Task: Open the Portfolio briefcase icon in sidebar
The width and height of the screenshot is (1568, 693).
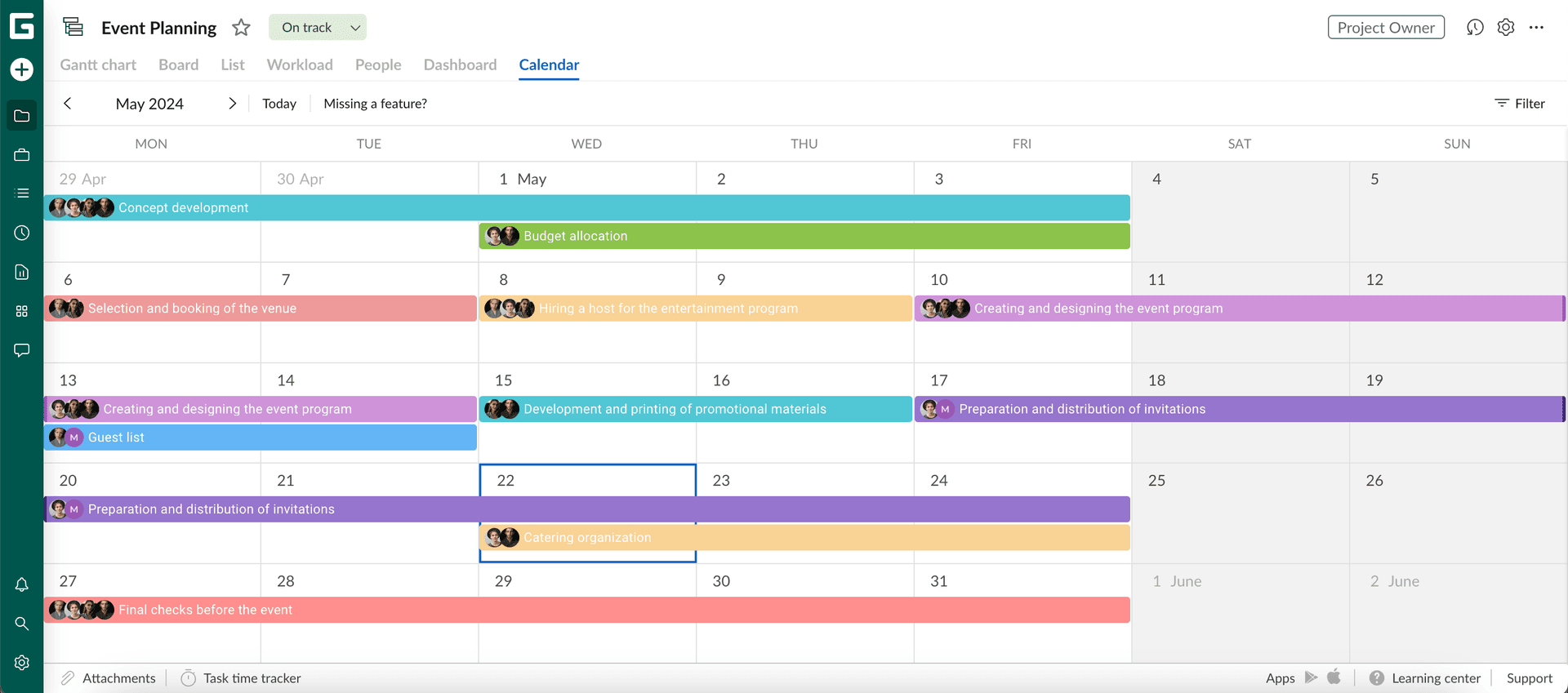Action: [21, 153]
